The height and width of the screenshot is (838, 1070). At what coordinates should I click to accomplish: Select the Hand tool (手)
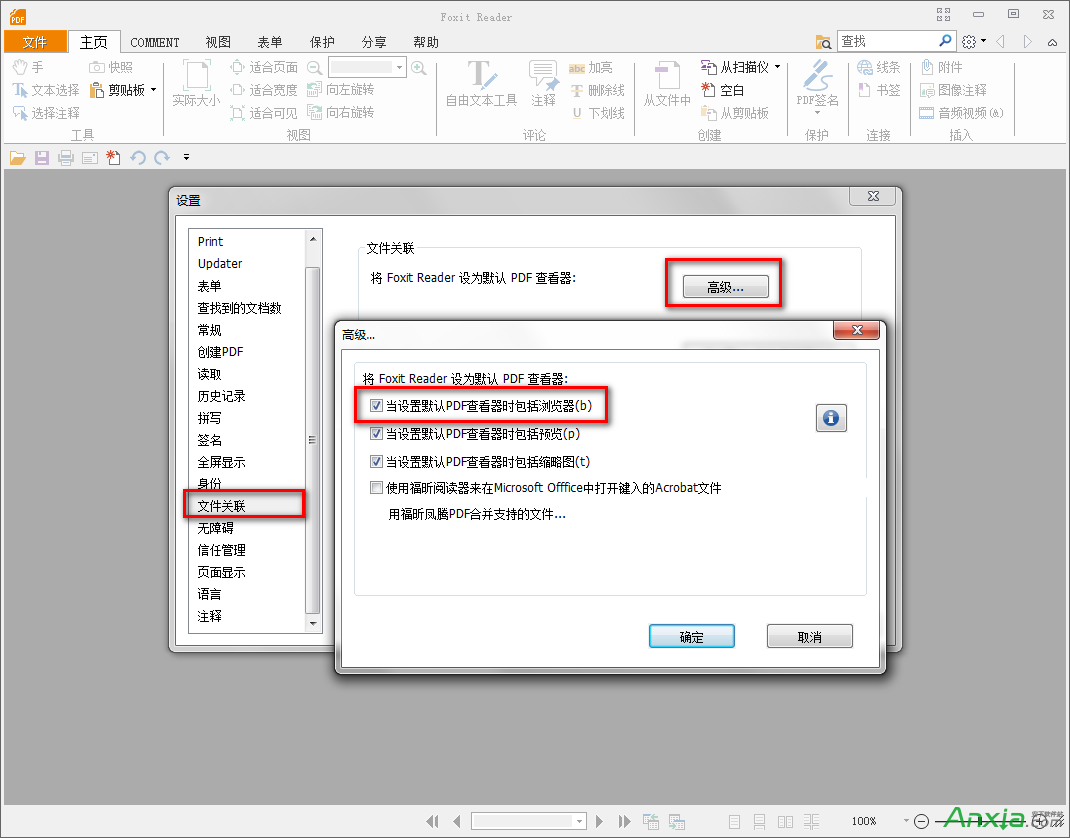(34, 66)
